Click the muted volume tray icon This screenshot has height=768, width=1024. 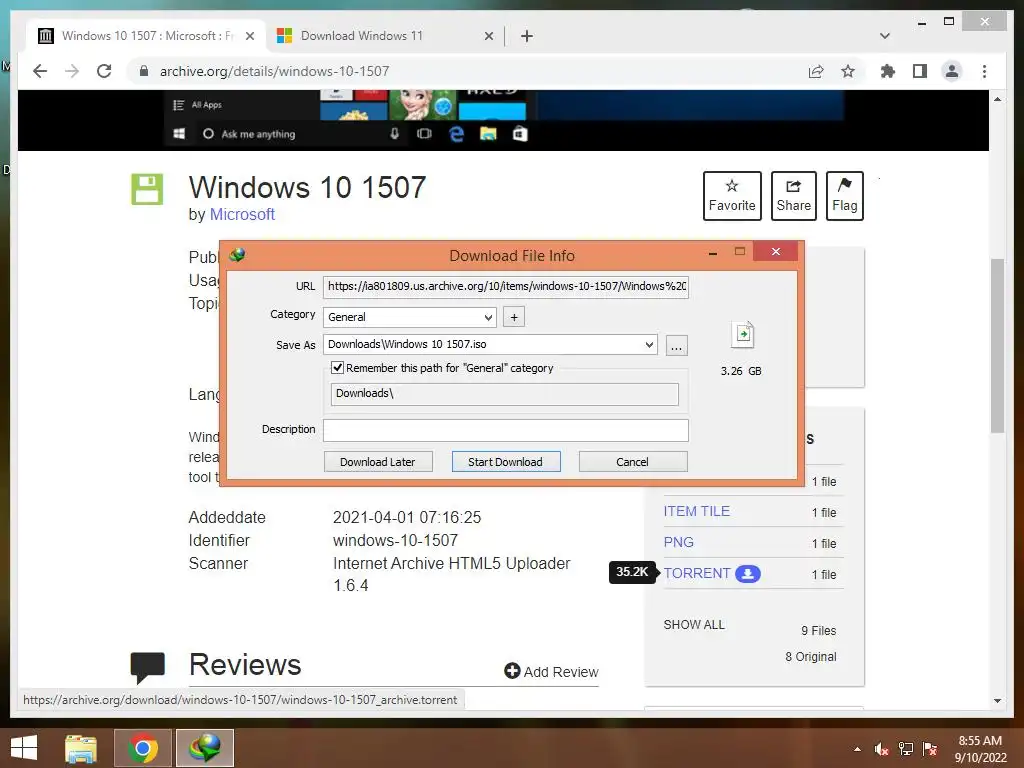[881, 749]
